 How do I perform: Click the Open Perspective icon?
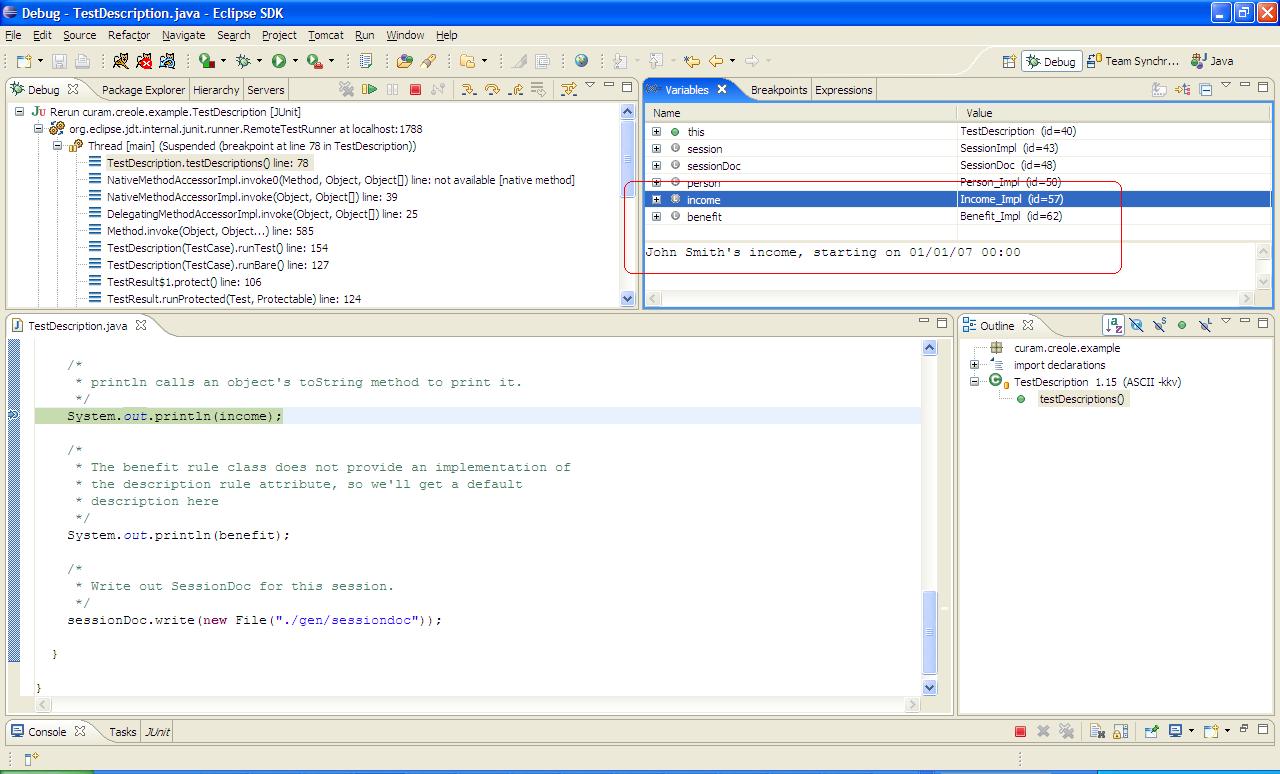pos(1008,61)
